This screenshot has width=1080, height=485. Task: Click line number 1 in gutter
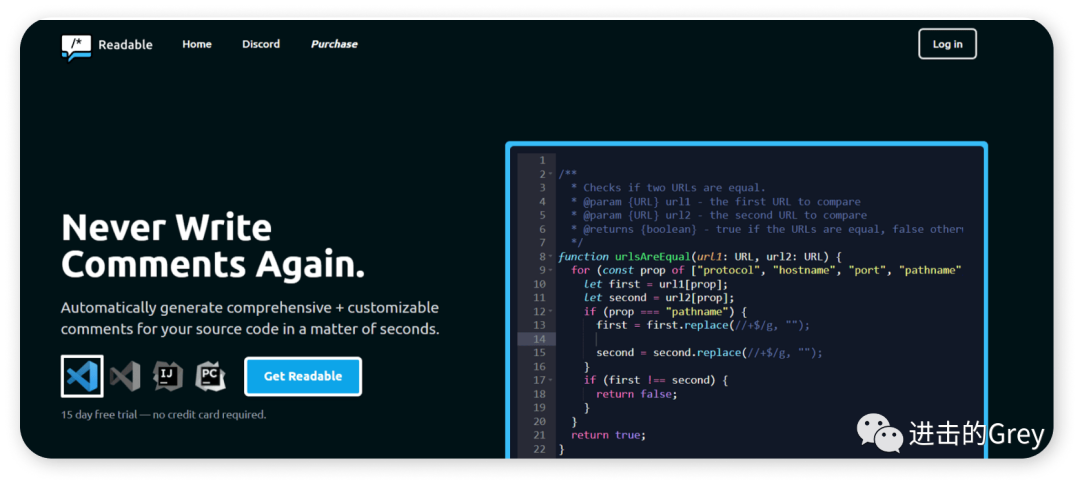click(x=543, y=161)
